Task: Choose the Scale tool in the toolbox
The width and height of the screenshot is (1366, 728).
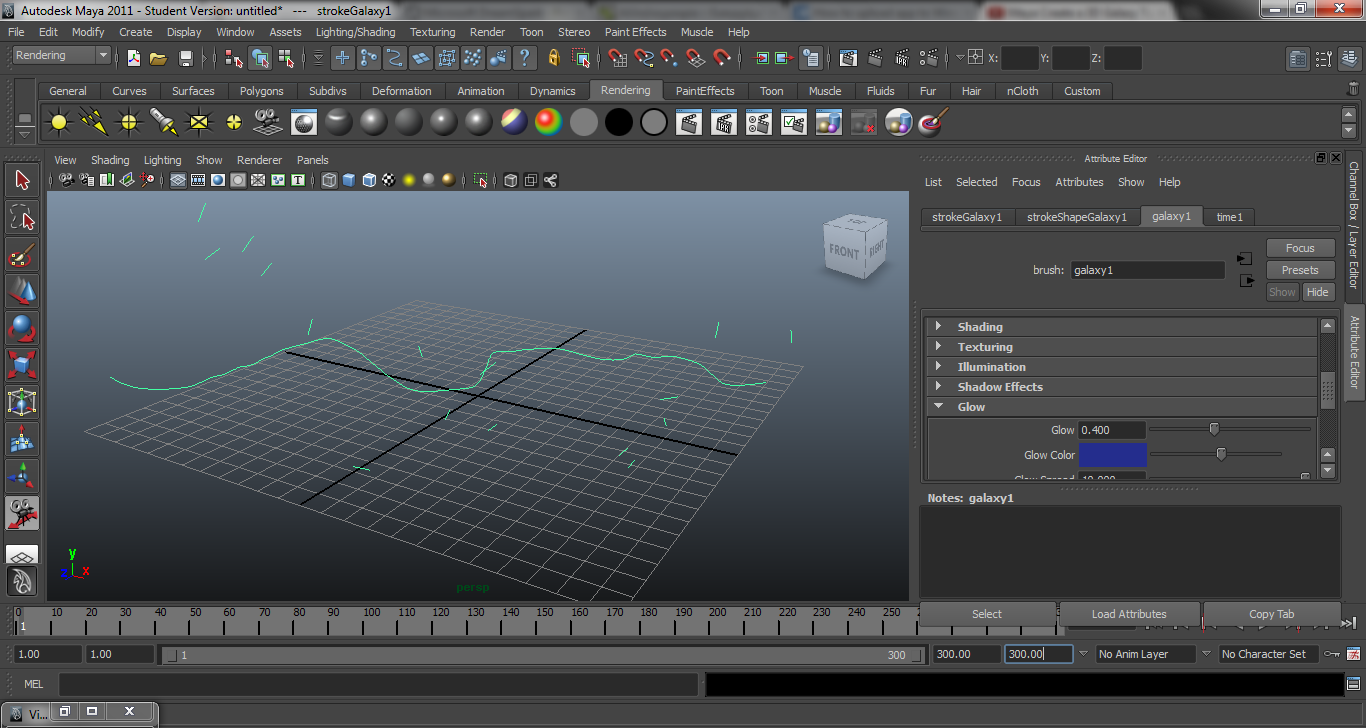Action: (22, 365)
